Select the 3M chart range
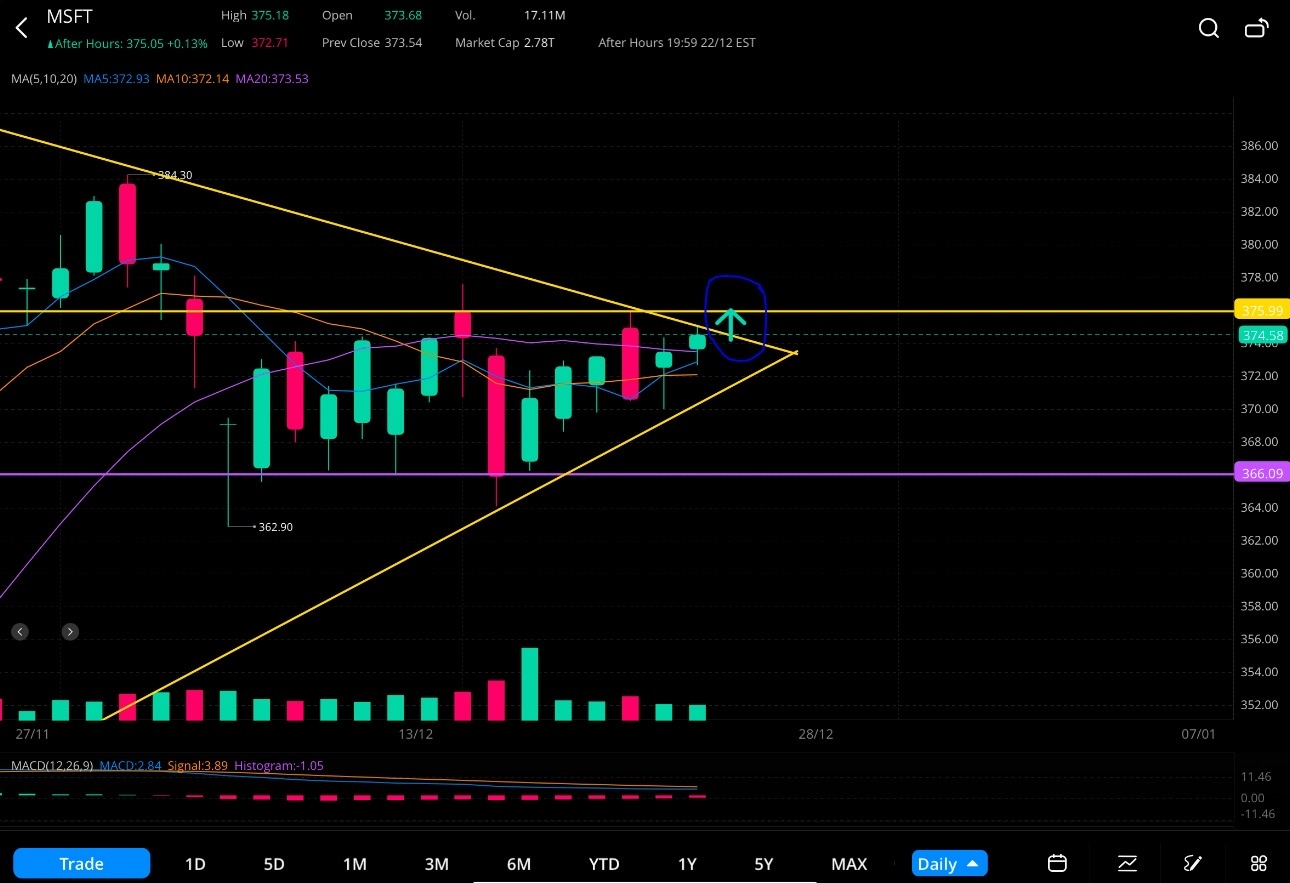The height and width of the screenshot is (883, 1290). coord(436,864)
